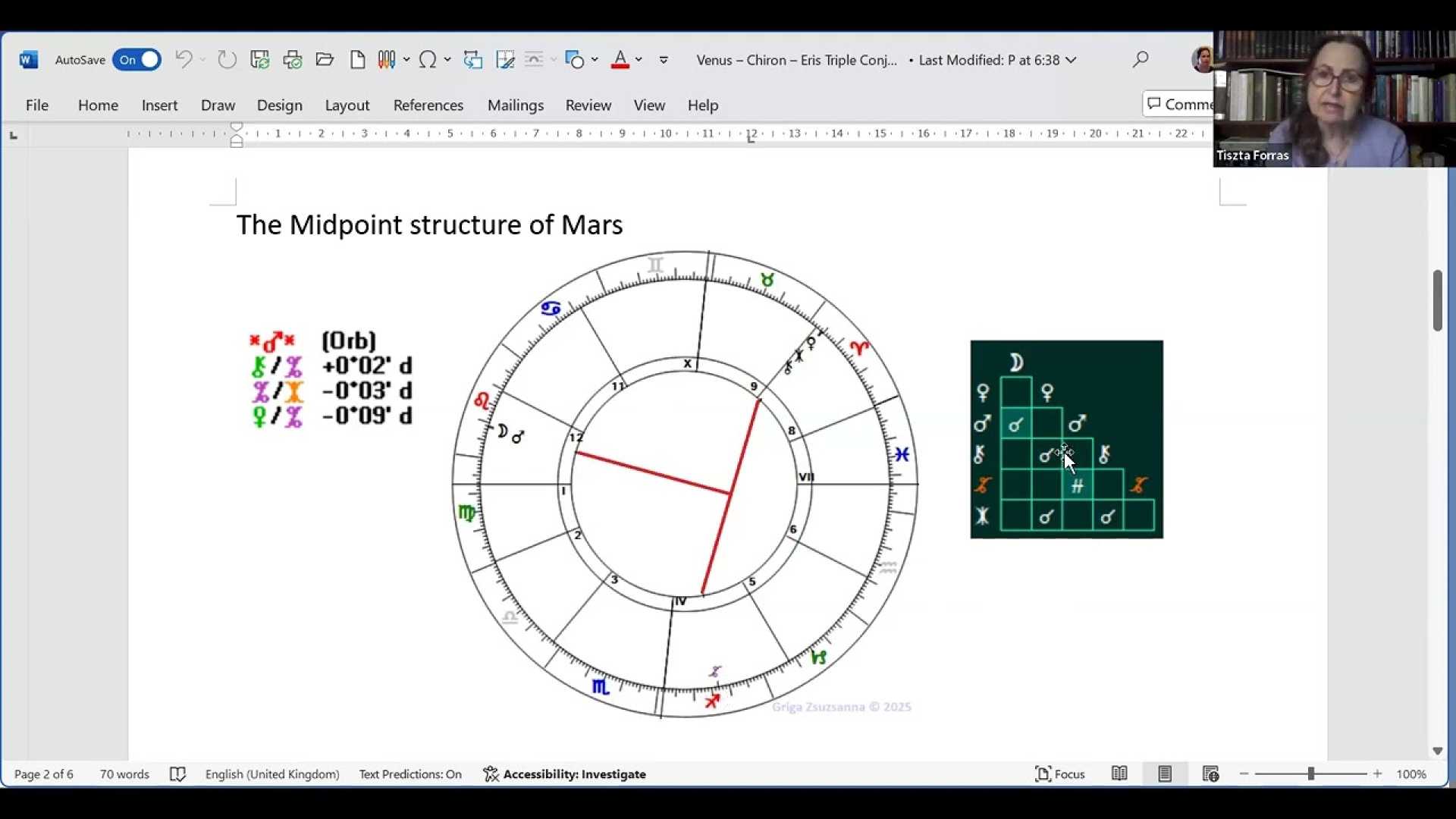Open the View tab

click(x=649, y=105)
